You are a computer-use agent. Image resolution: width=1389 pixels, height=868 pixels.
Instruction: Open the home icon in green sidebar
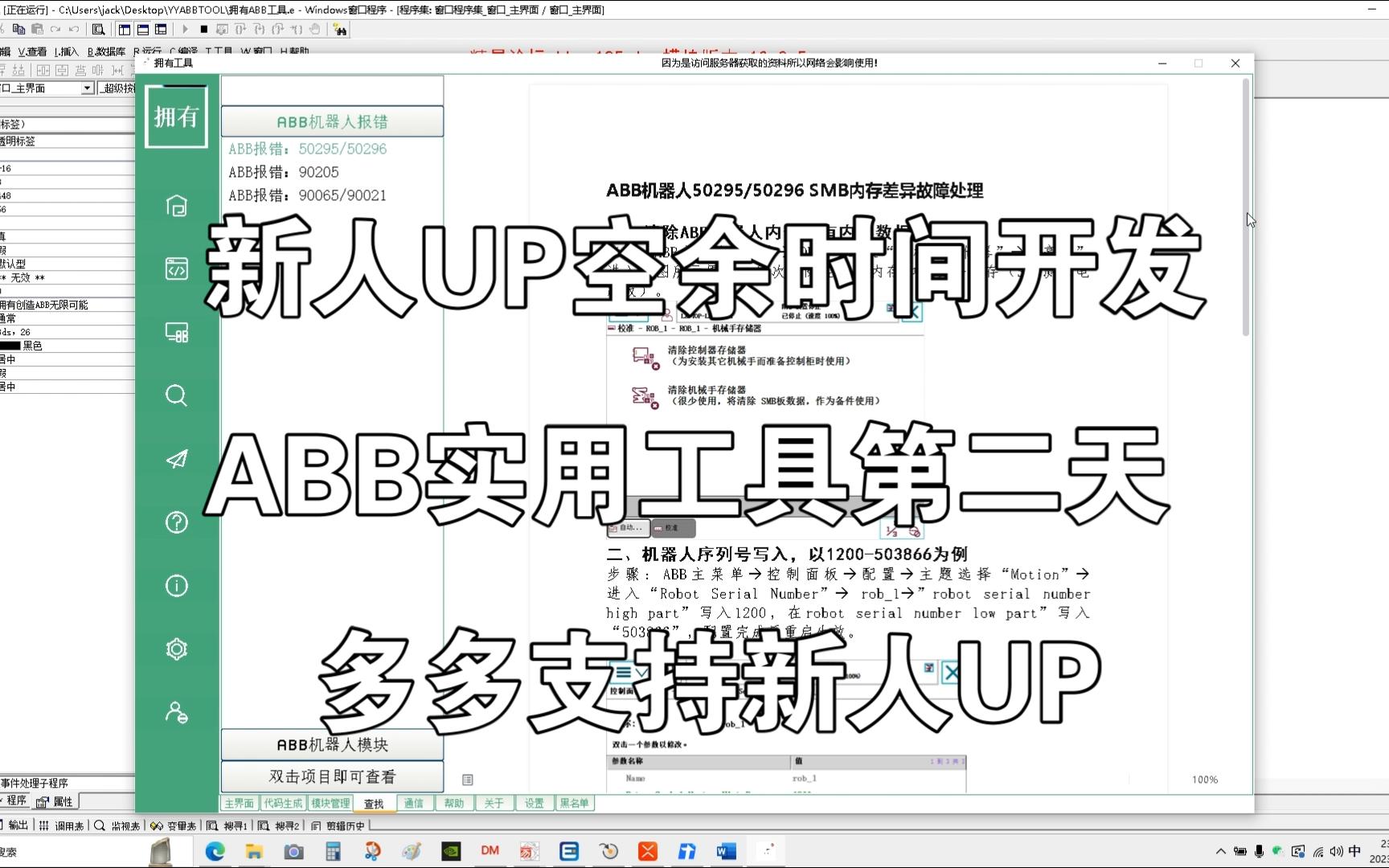pos(176,206)
